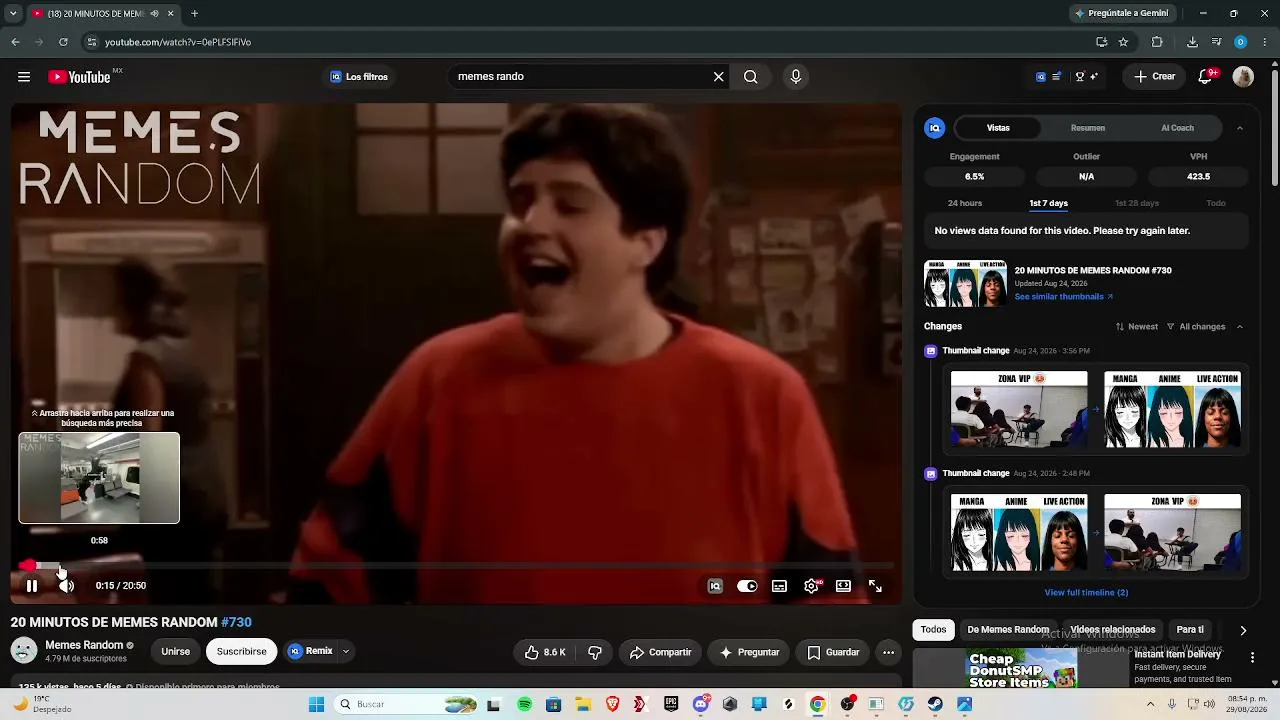Click in the search field
Viewport: 1280px width, 720px height.
coord(580,77)
